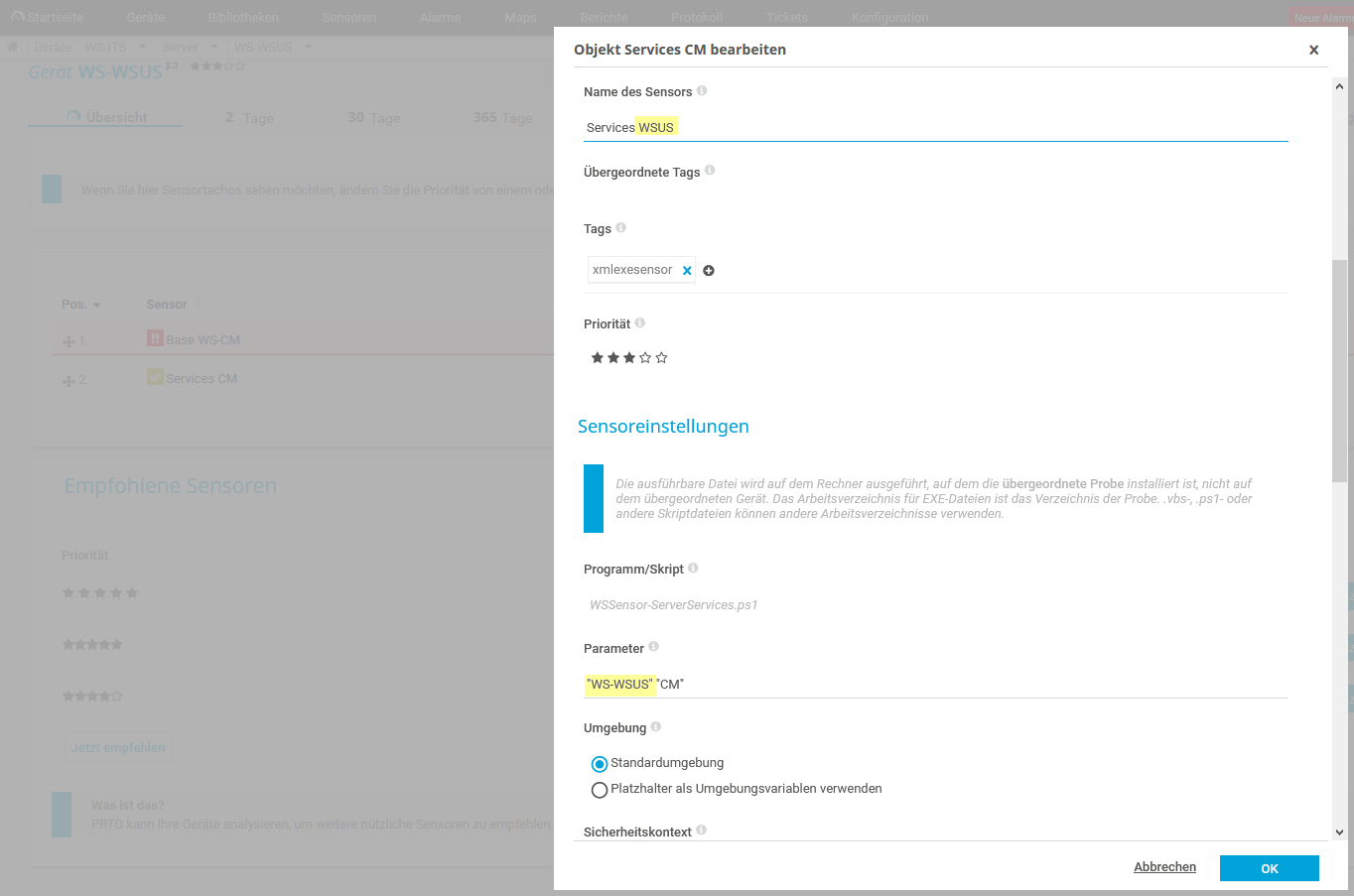Screen dimensions: 1354x896
Task: Click the Jetzt empfehlen button
Action: tap(118, 747)
